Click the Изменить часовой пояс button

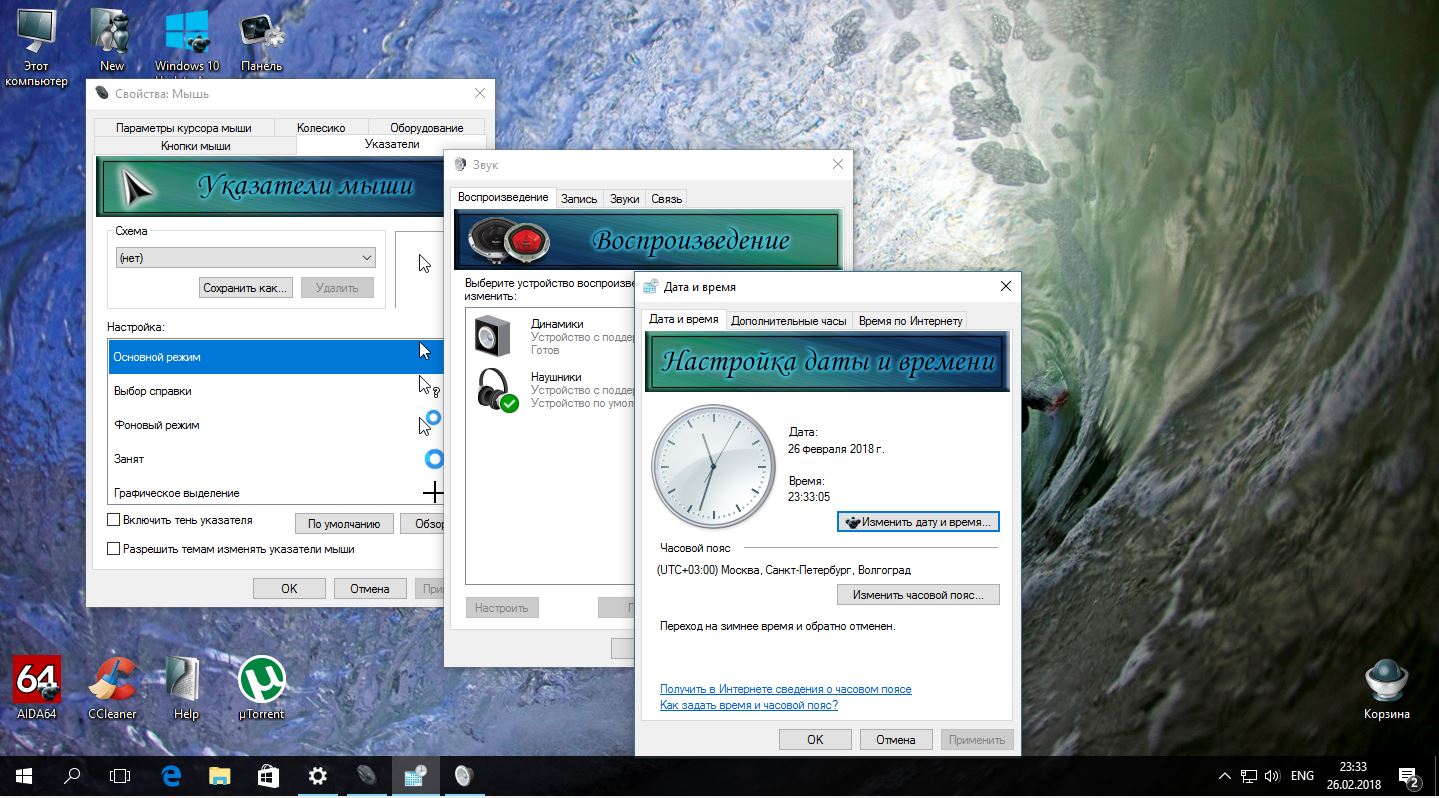coord(918,595)
